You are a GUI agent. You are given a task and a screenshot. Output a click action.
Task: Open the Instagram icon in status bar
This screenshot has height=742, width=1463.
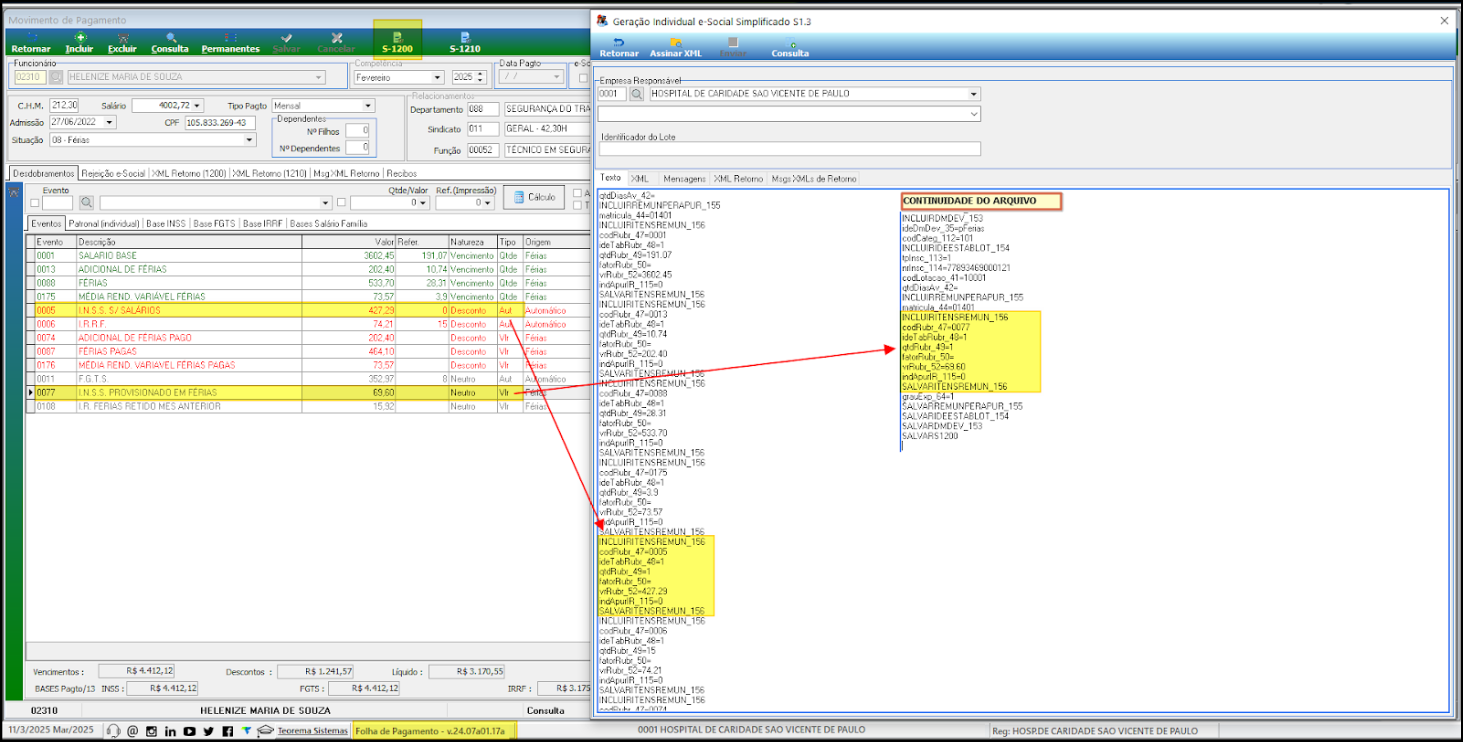coord(151,731)
